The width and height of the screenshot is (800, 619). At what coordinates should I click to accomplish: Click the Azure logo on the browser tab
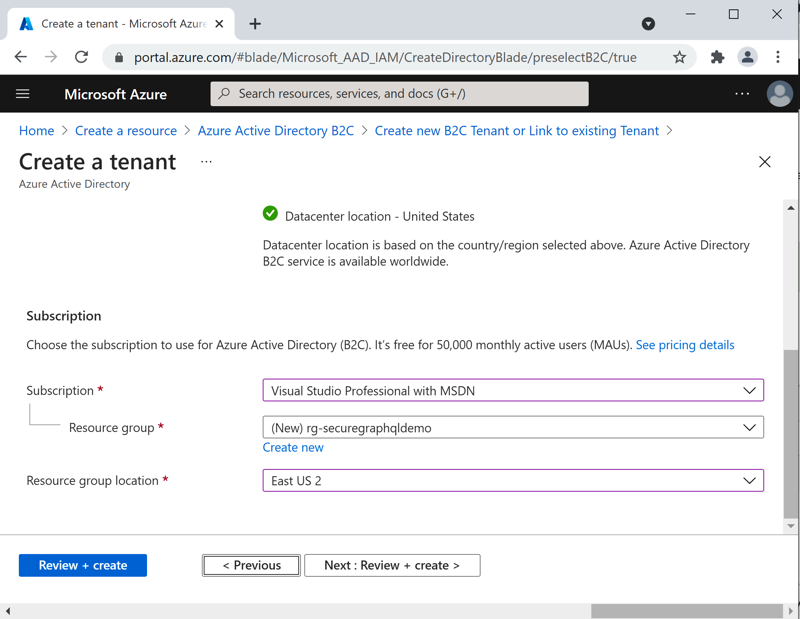27,24
